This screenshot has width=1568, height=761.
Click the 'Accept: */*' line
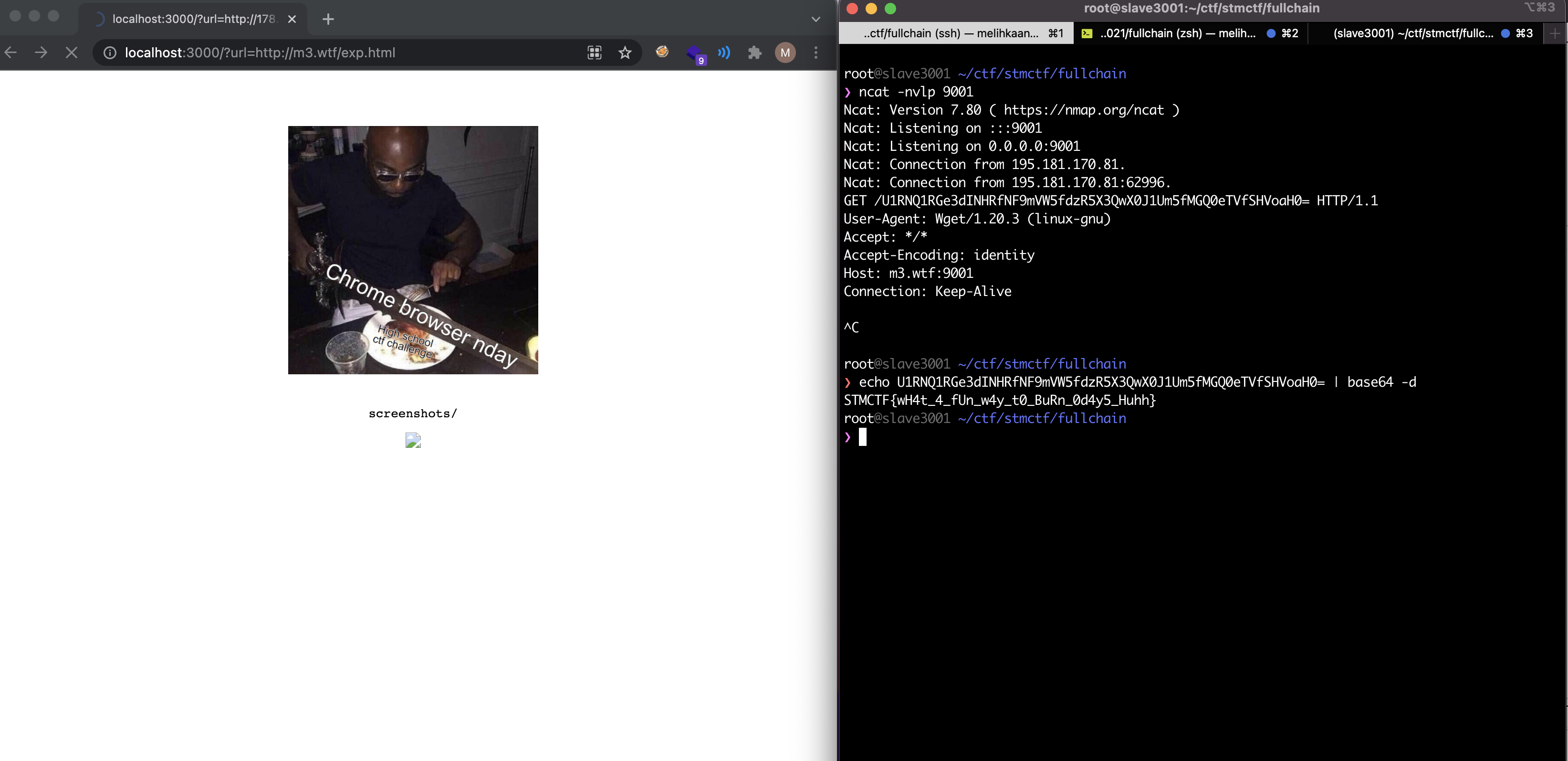pyautogui.click(x=885, y=237)
